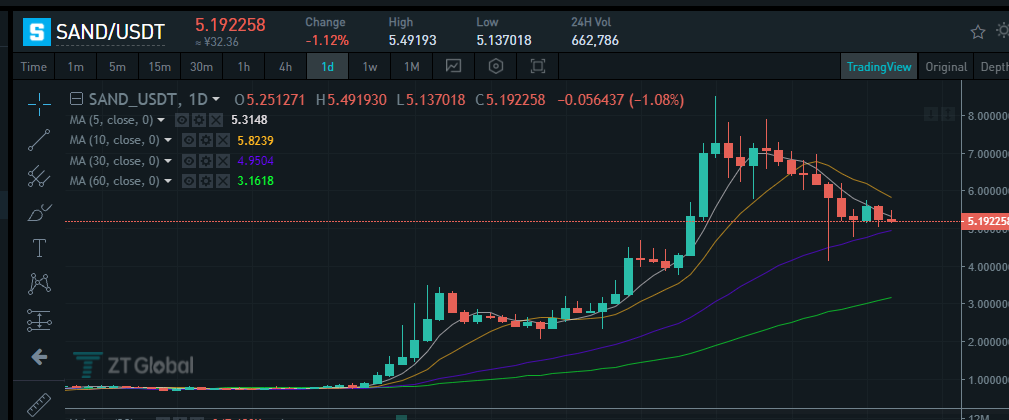Select the ruler measure tool

pyautogui.click(x=40, y=405)
